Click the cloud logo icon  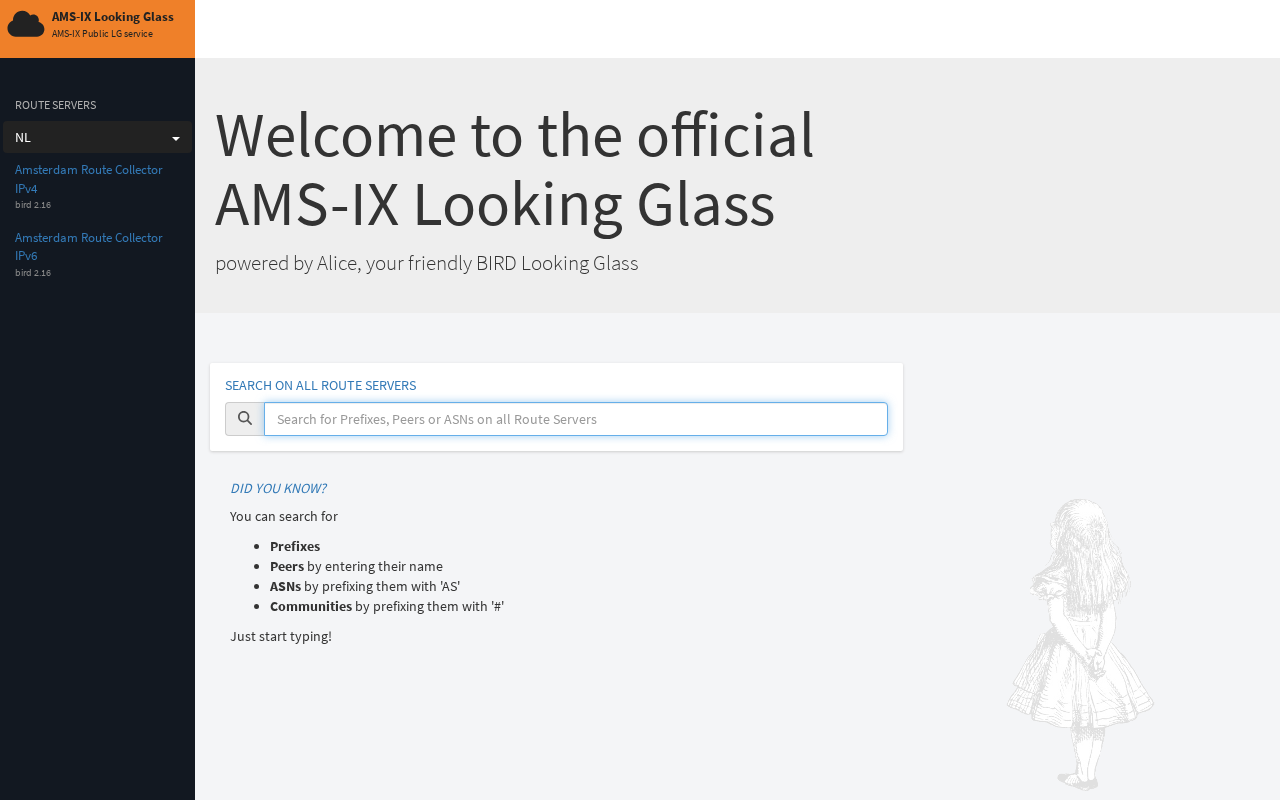coord(26,24)
